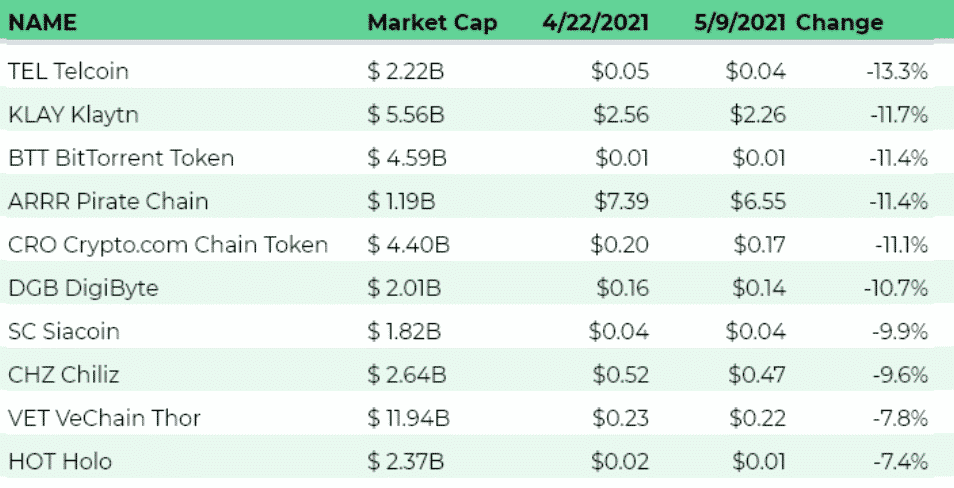Click the 5/9/2021 column header

(742, 22)
